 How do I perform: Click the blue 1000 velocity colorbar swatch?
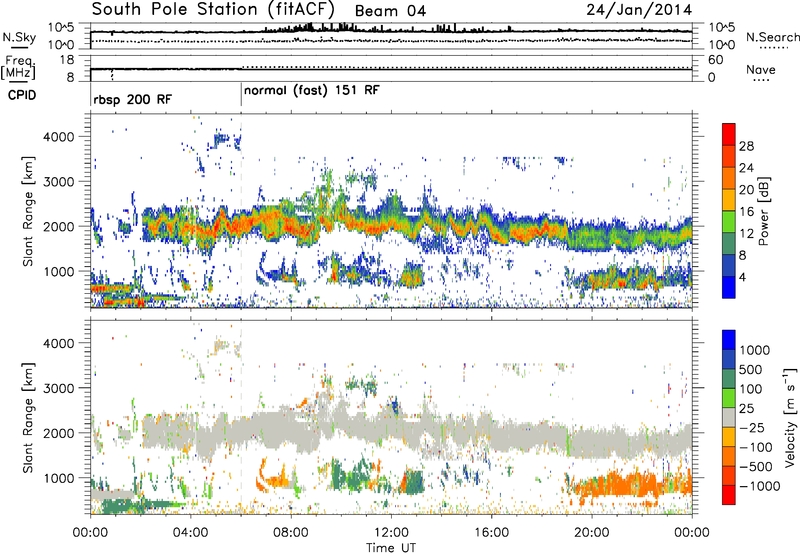click(729, 340)
